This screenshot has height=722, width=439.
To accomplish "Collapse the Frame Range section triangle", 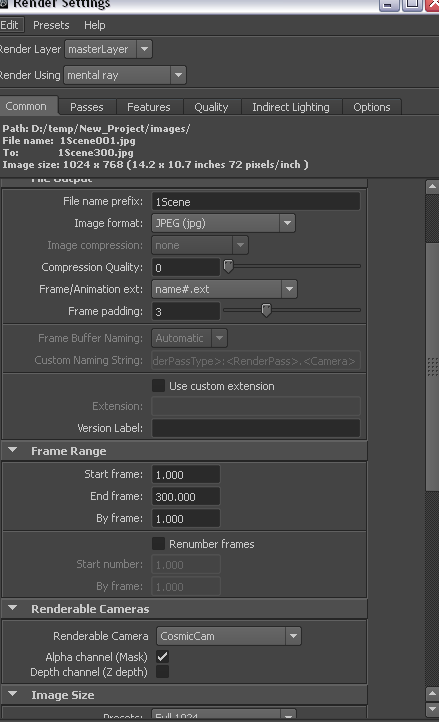I will 13,450.
